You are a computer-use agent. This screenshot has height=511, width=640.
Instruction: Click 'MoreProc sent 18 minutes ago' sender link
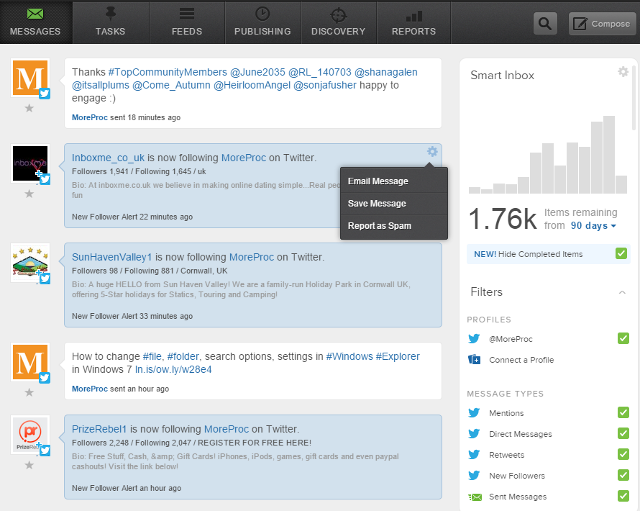pyautogui.click(x=89, y=118)
